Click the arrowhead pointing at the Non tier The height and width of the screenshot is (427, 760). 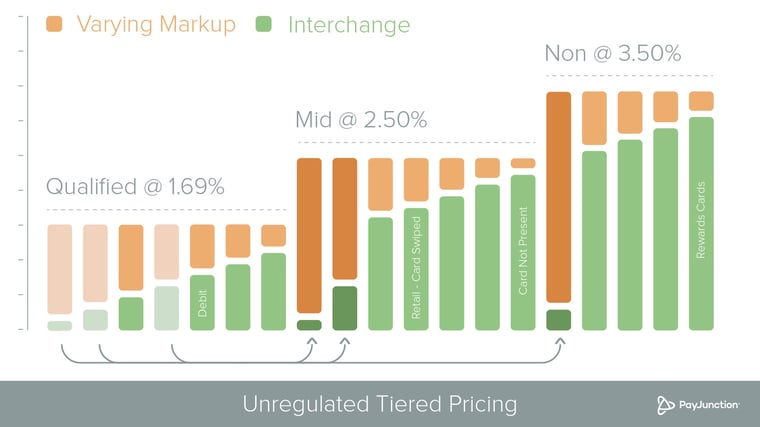[x=560, y=341]
